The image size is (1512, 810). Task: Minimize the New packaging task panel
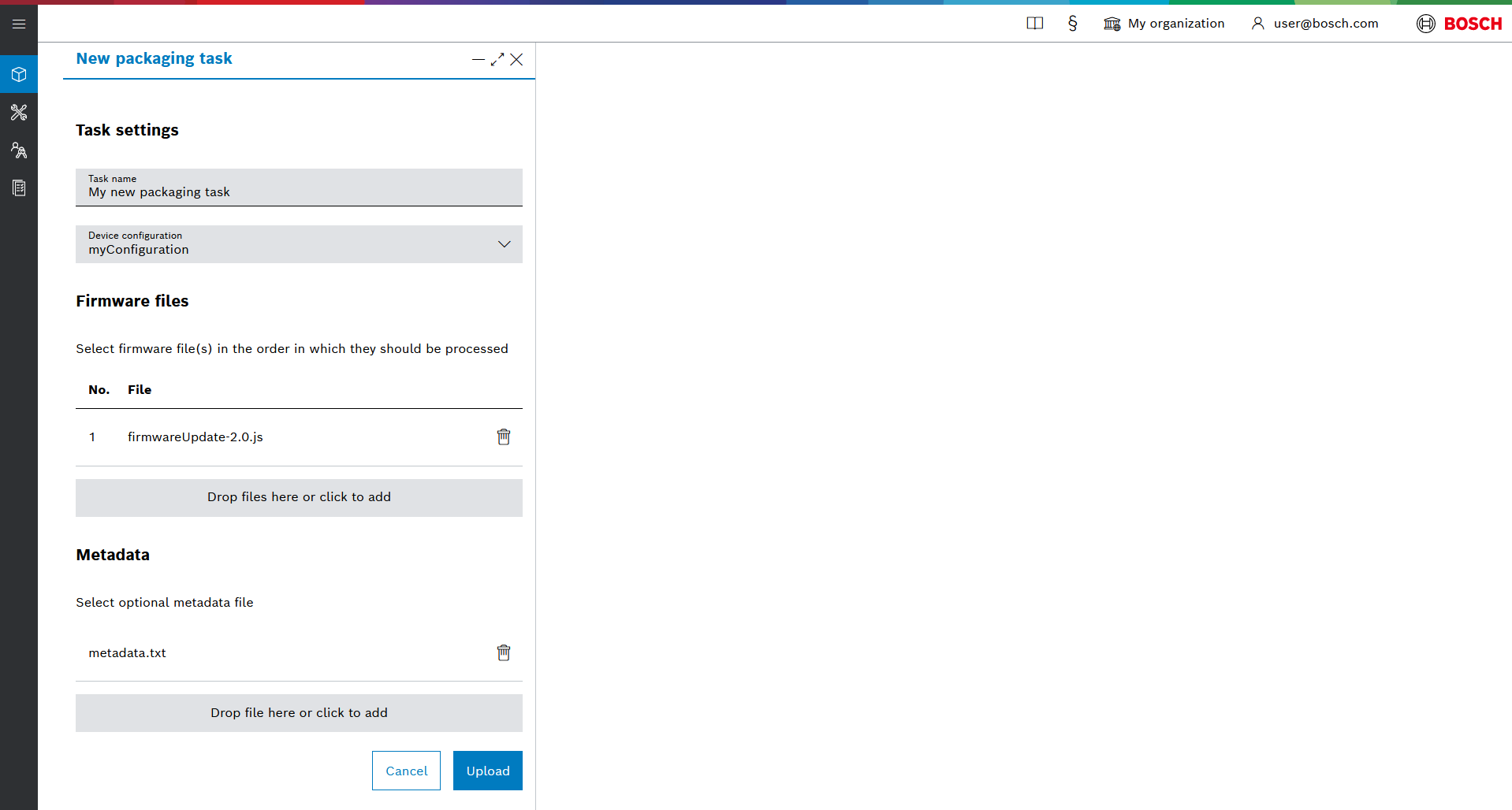tap(478, 60)
